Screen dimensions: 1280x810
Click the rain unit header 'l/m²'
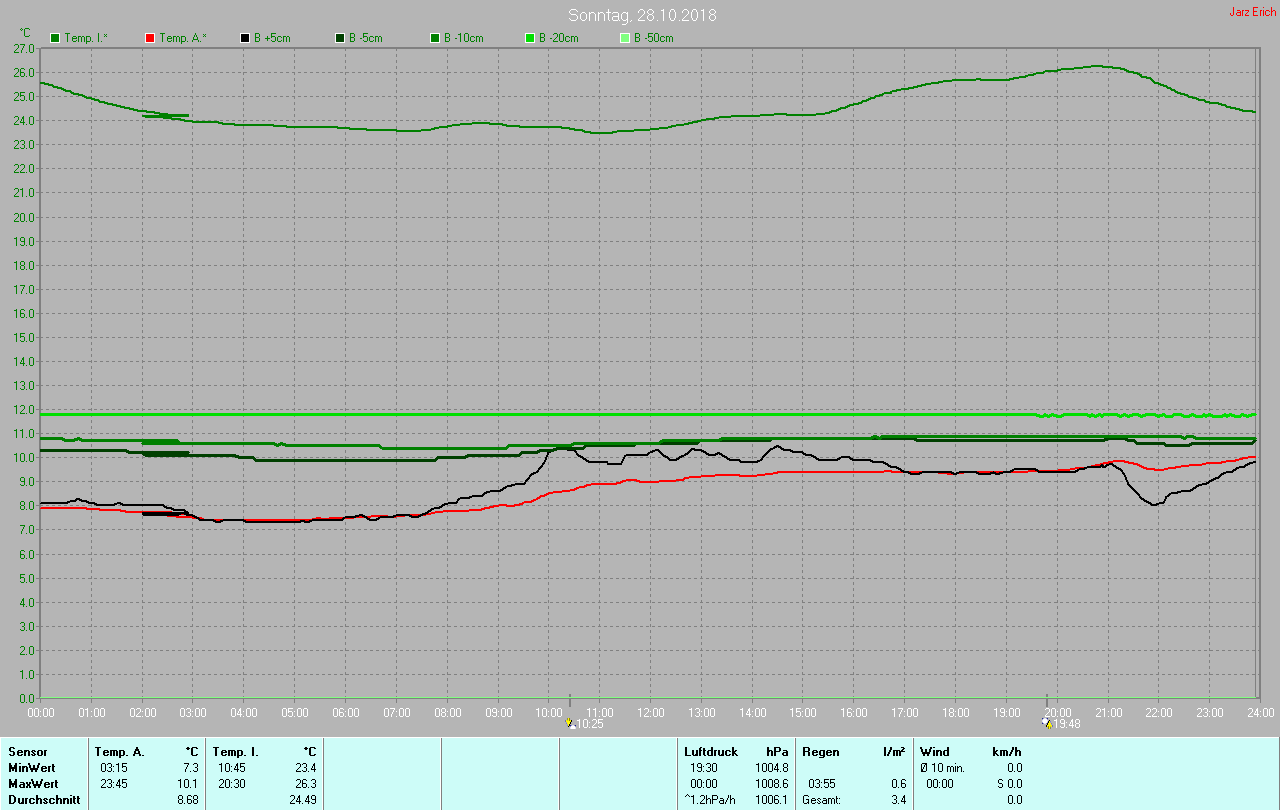click(x=894, y=752)
